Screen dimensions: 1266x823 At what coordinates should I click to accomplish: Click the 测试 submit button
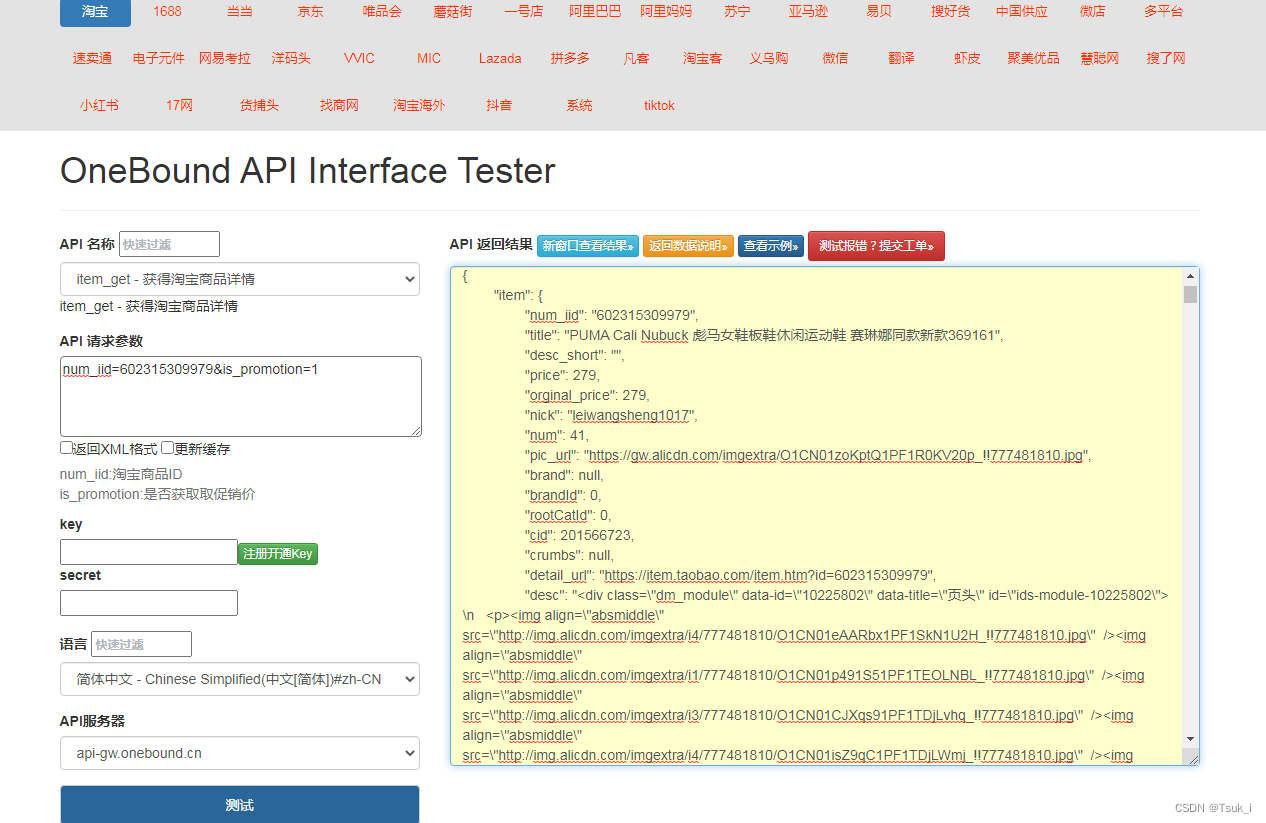pyautogui.click(x=240, y=805)
